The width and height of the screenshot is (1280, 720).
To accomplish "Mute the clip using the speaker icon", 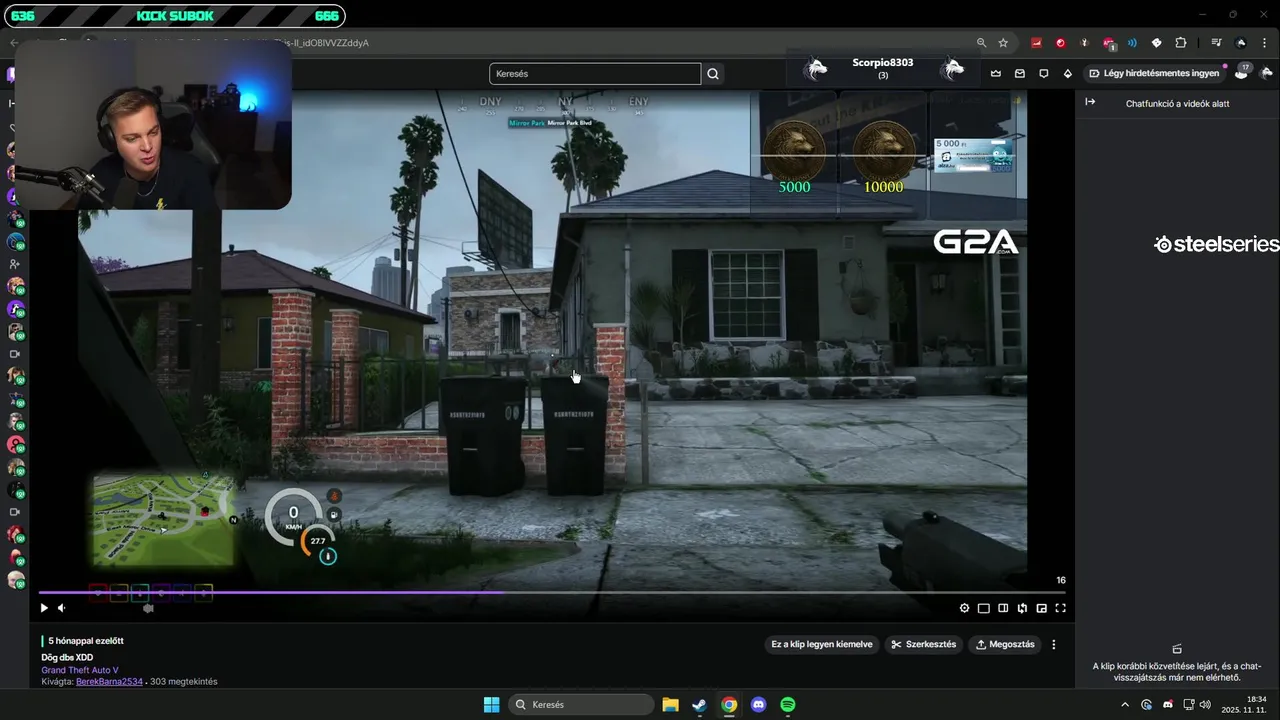I will coord(62,608).
